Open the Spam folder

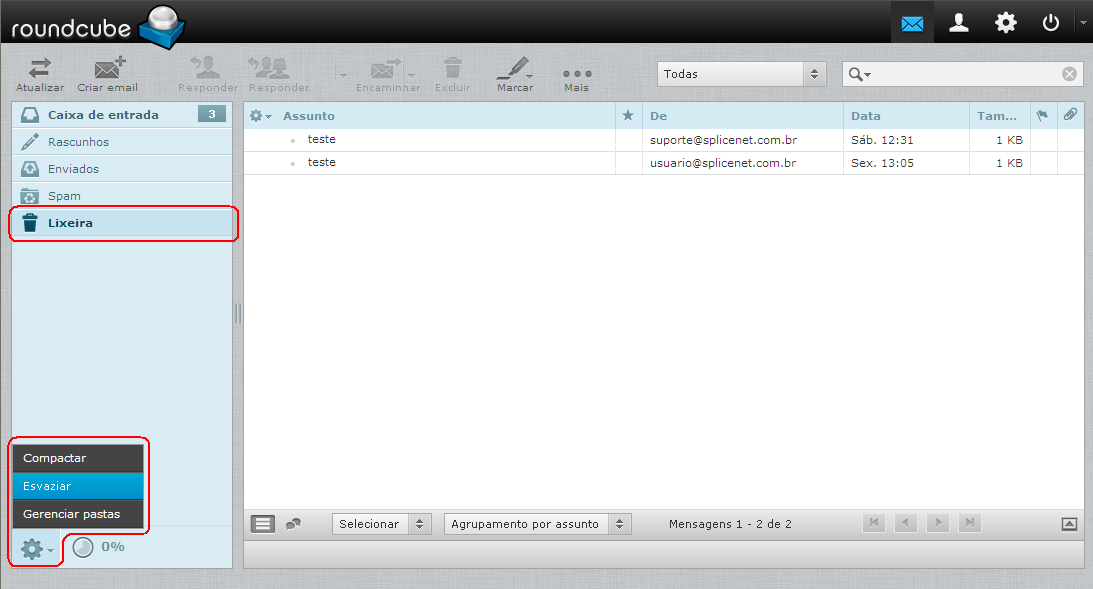pyautogui.click(x=122, y=196)
